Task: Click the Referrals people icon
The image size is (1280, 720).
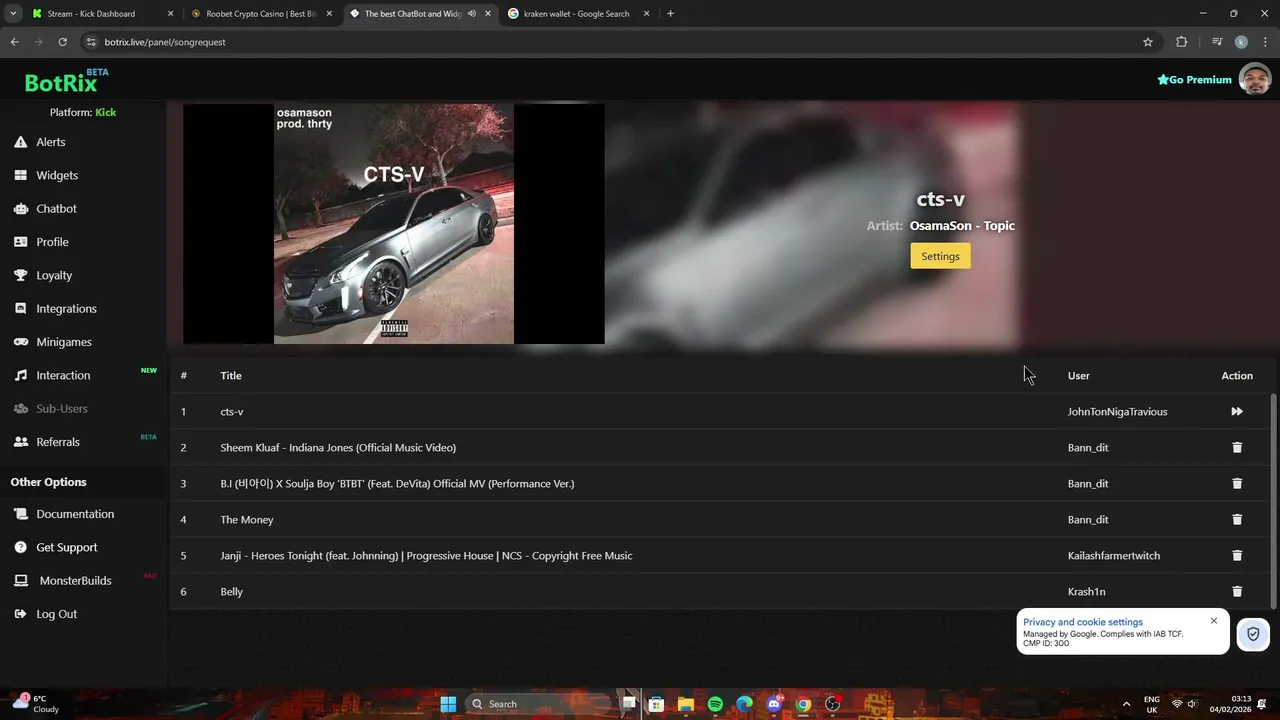Action: point(20,442)
